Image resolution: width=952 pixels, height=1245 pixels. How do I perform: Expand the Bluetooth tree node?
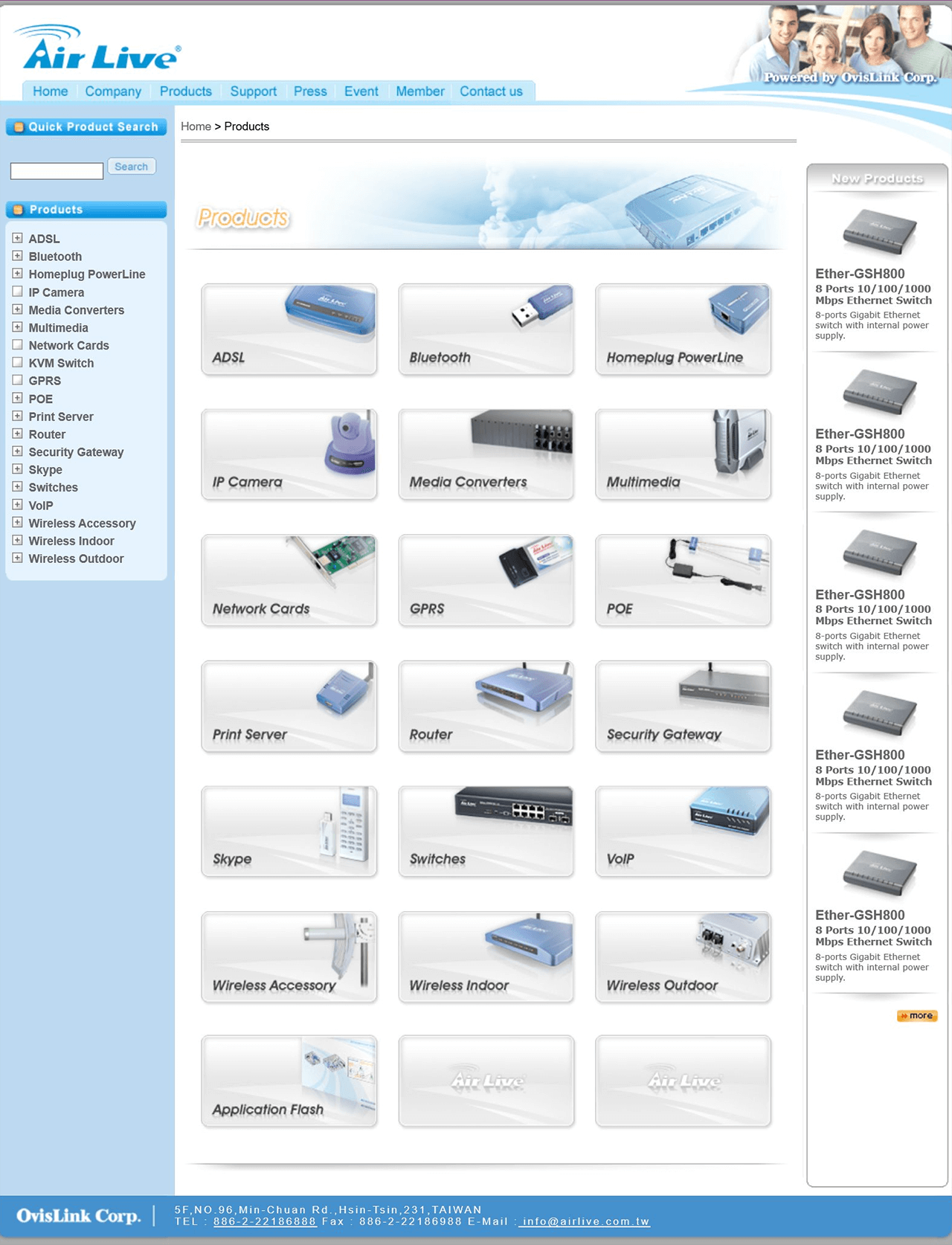coord(17,256)
